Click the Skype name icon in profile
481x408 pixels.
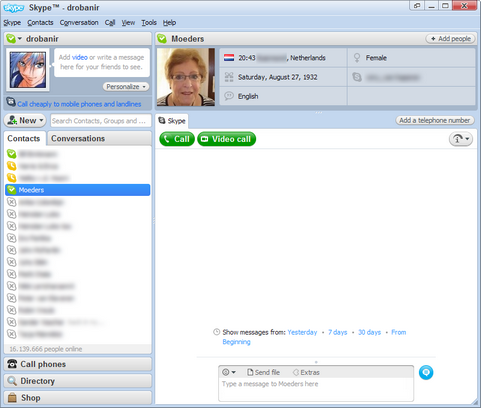(x=357, y=77)
